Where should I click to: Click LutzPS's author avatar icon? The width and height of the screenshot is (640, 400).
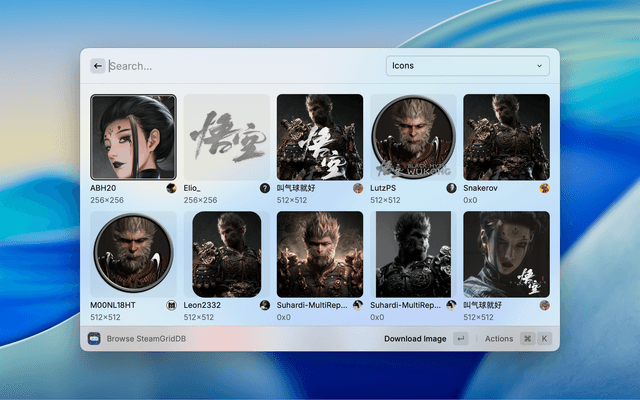[x=451, y=188]
